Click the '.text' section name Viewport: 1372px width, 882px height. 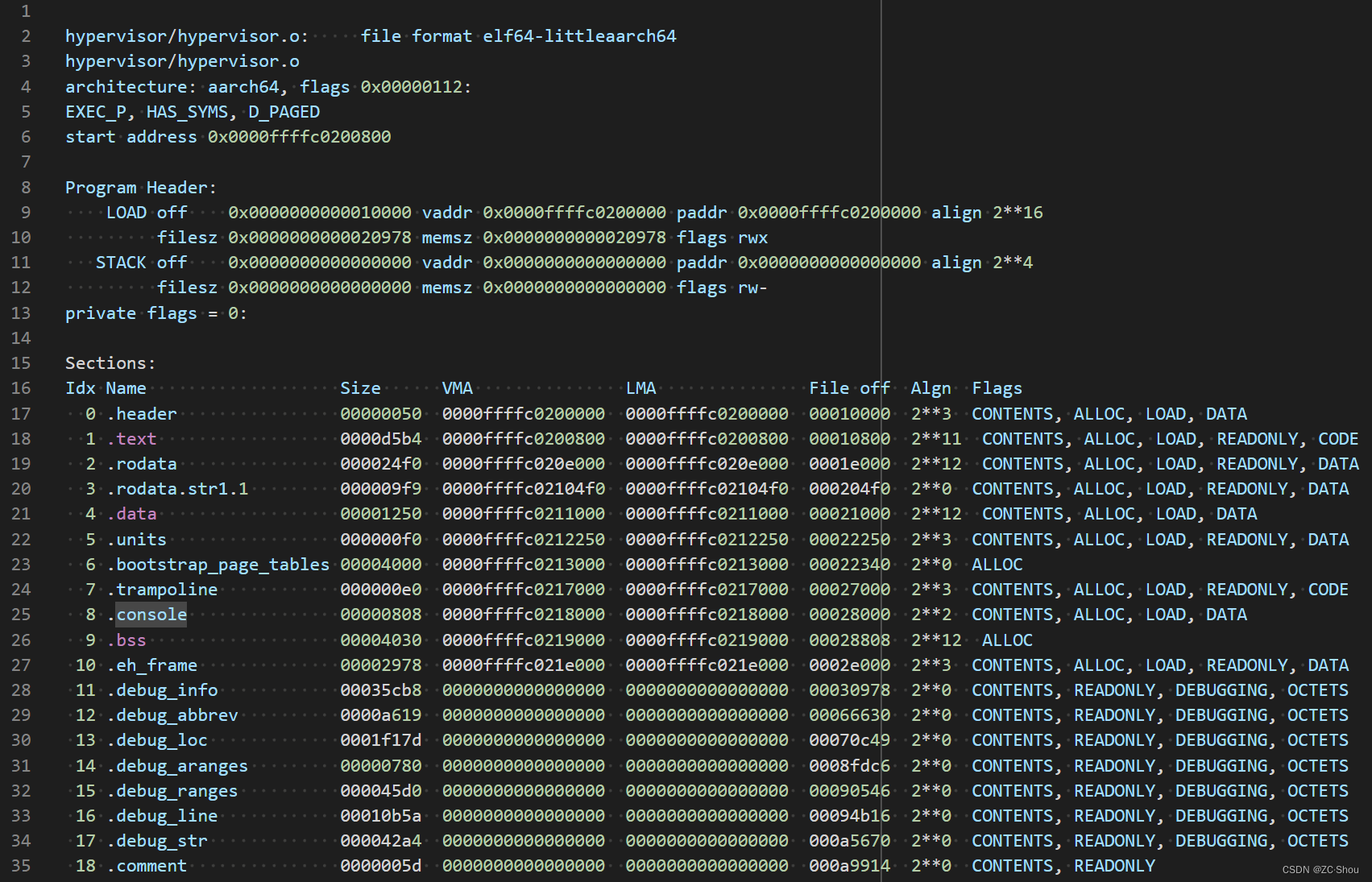click(131, 438)
